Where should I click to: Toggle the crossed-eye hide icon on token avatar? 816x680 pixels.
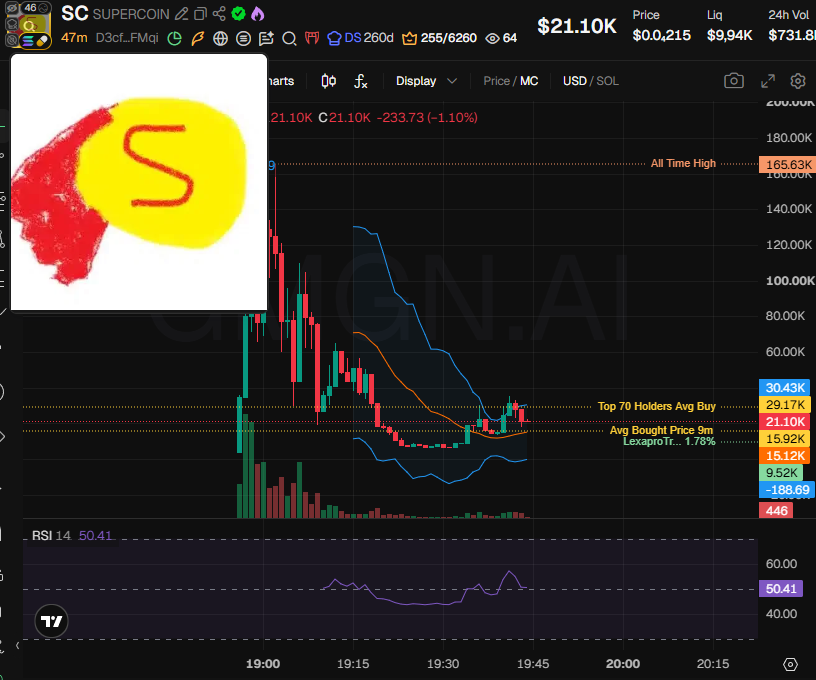12,8
